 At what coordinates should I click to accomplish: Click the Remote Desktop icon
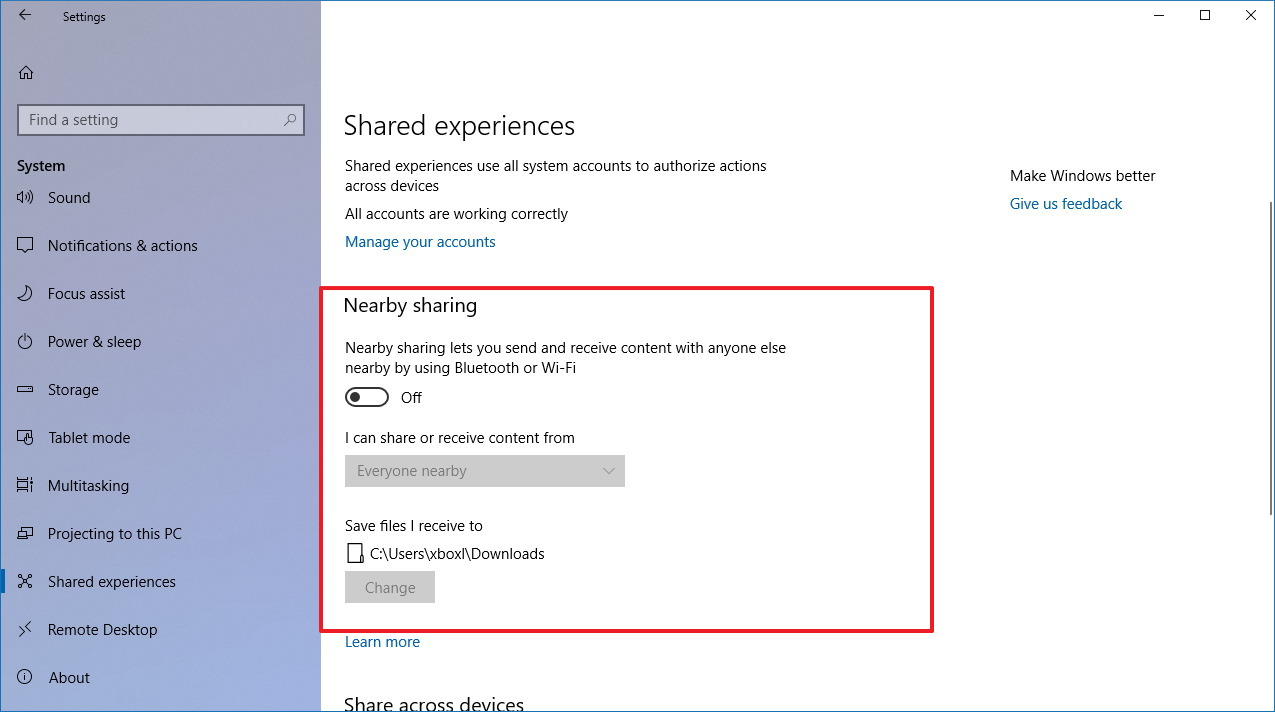pos(26,630)
